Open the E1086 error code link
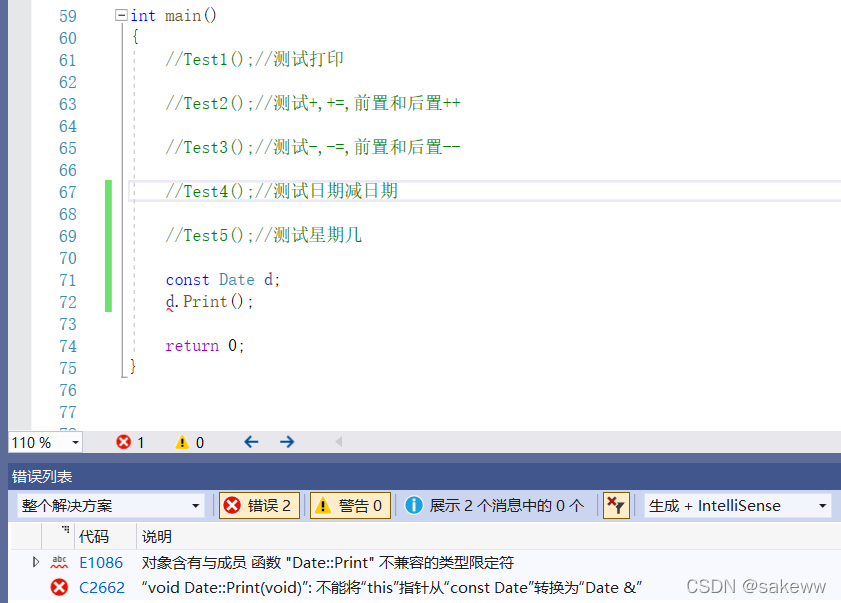This screenshot has width=841, height=603. click(101, 562)
